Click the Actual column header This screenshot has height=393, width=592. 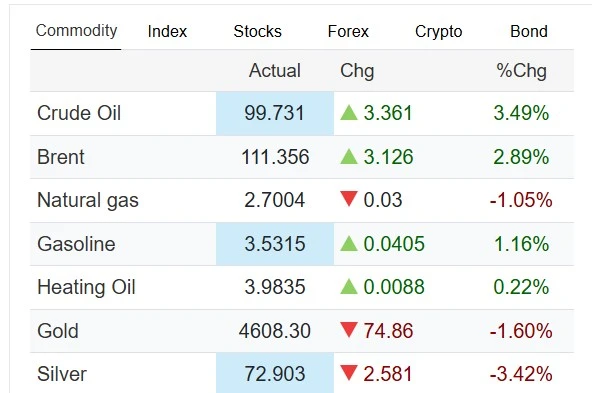pos(275,71)
